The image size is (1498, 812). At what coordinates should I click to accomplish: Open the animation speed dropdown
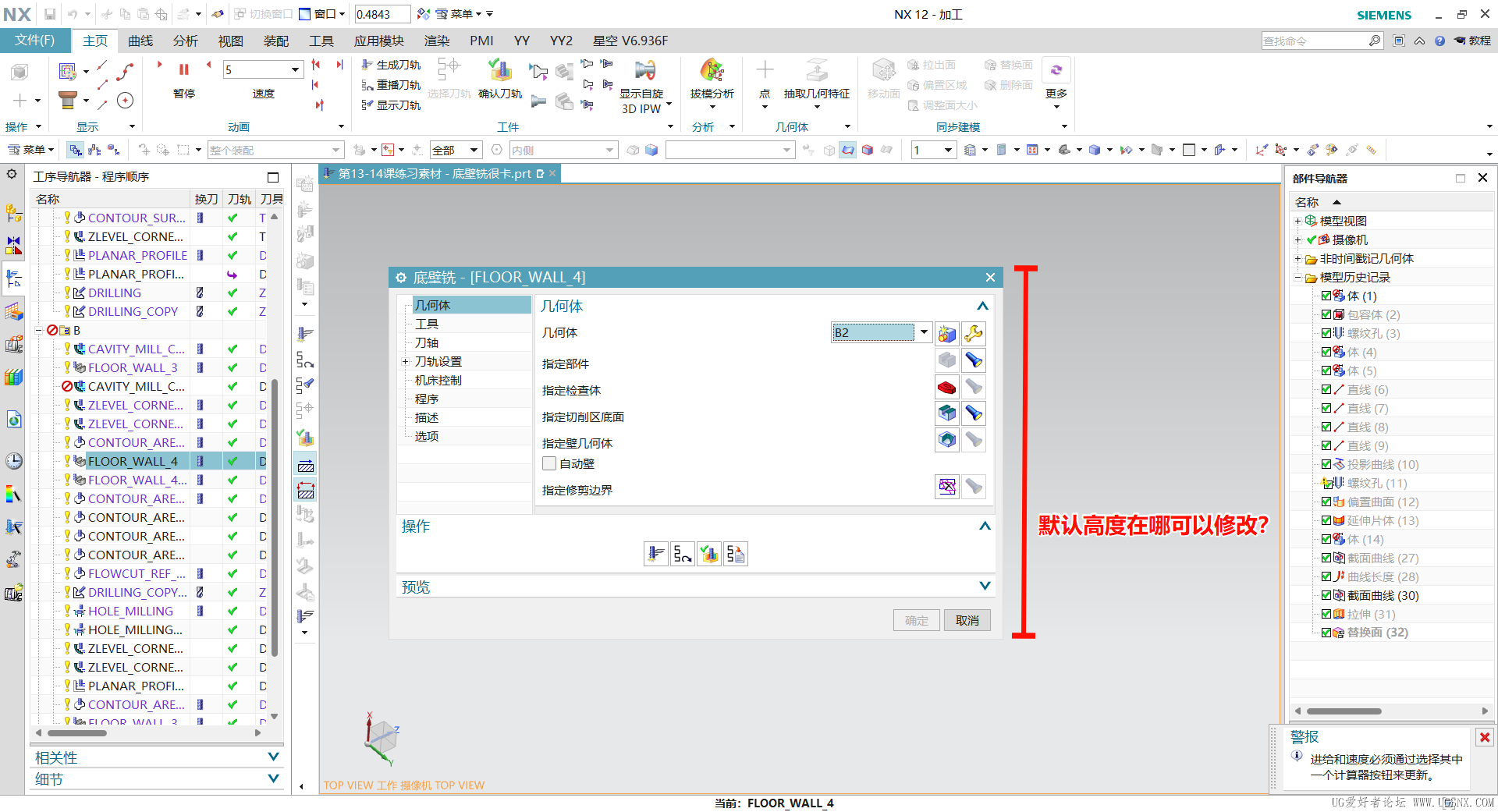pyautogui.click(x=295, y=69)
